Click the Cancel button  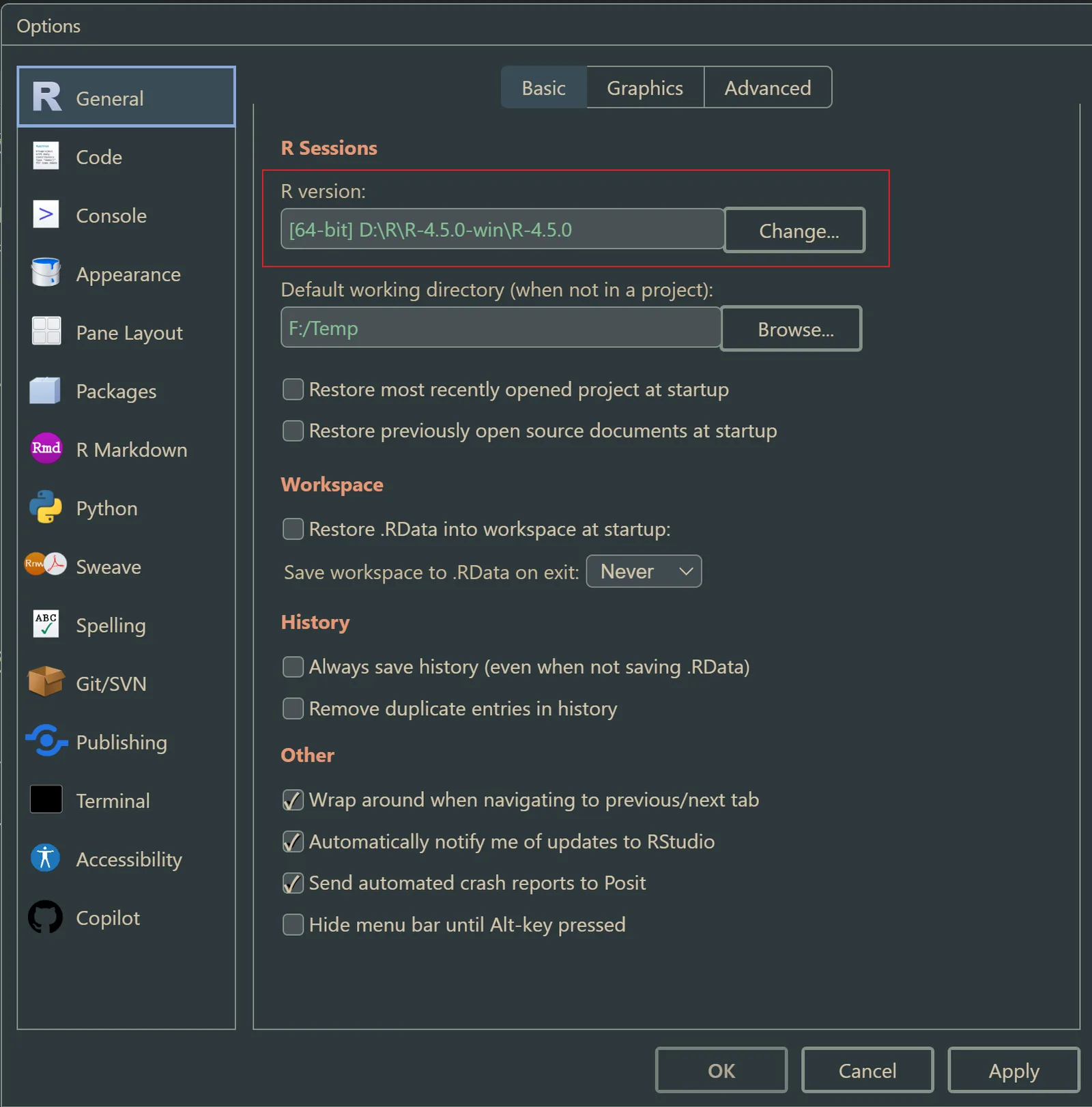(867, 1070)
